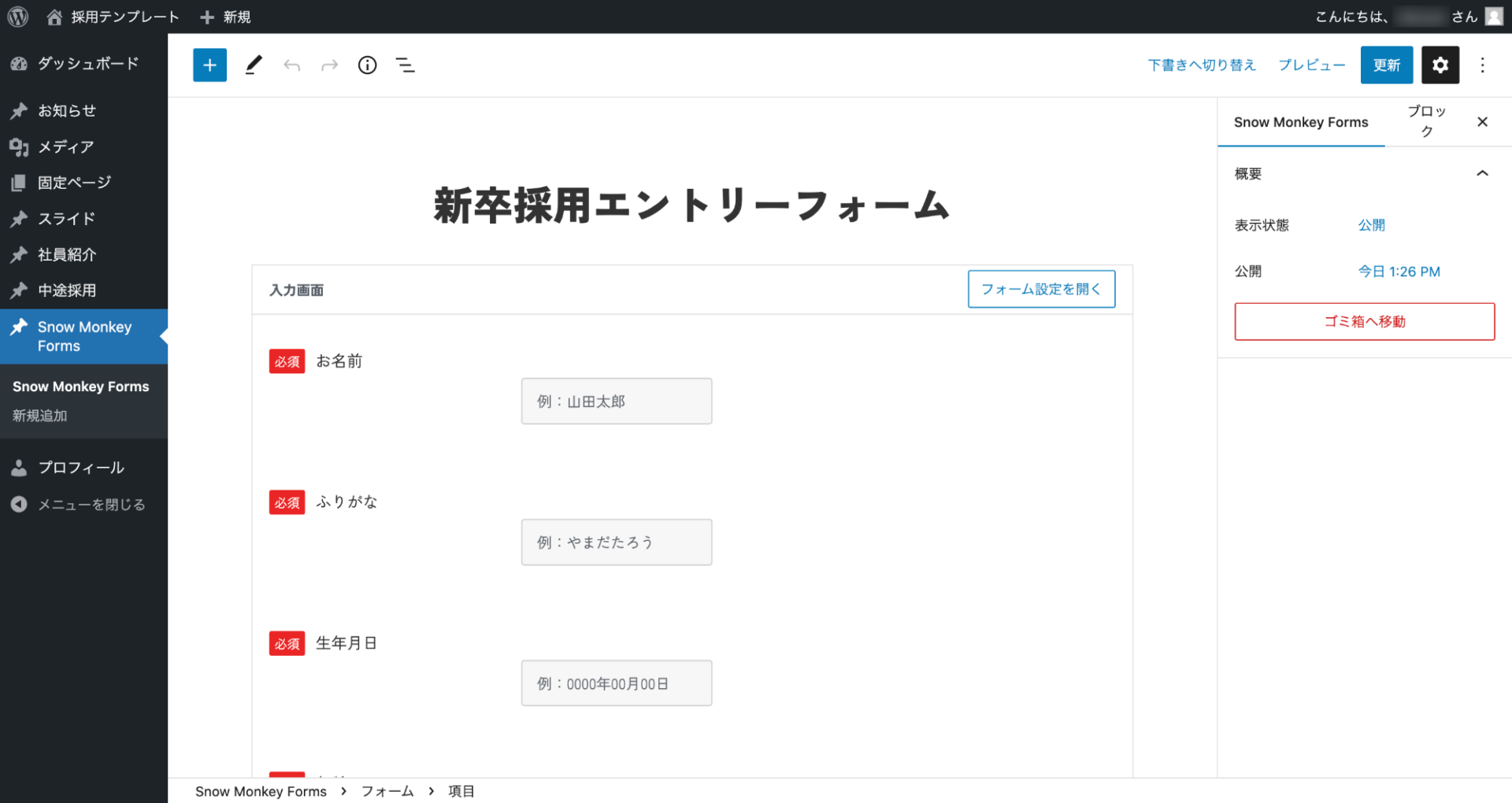The height and width of the screenshot is (803, 1512).
Task: Click 必須 badge beside 生年月日
Action: [287, 643]
